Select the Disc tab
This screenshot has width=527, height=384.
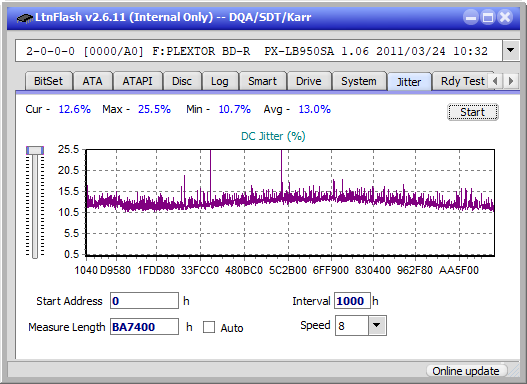pyautogui.click(x=182, y=81)
